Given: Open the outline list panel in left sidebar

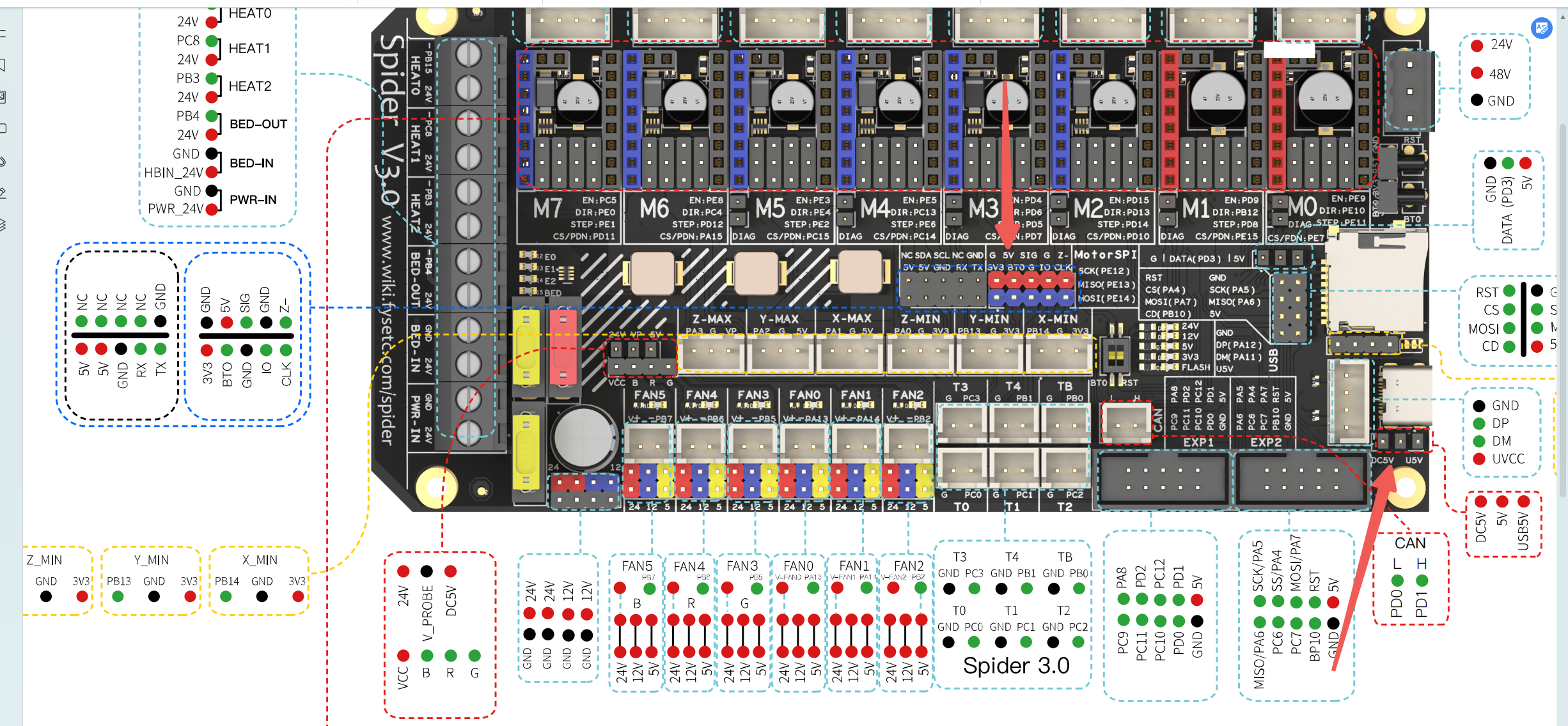Looking at the screenshot, I should (x=3, y=33).
